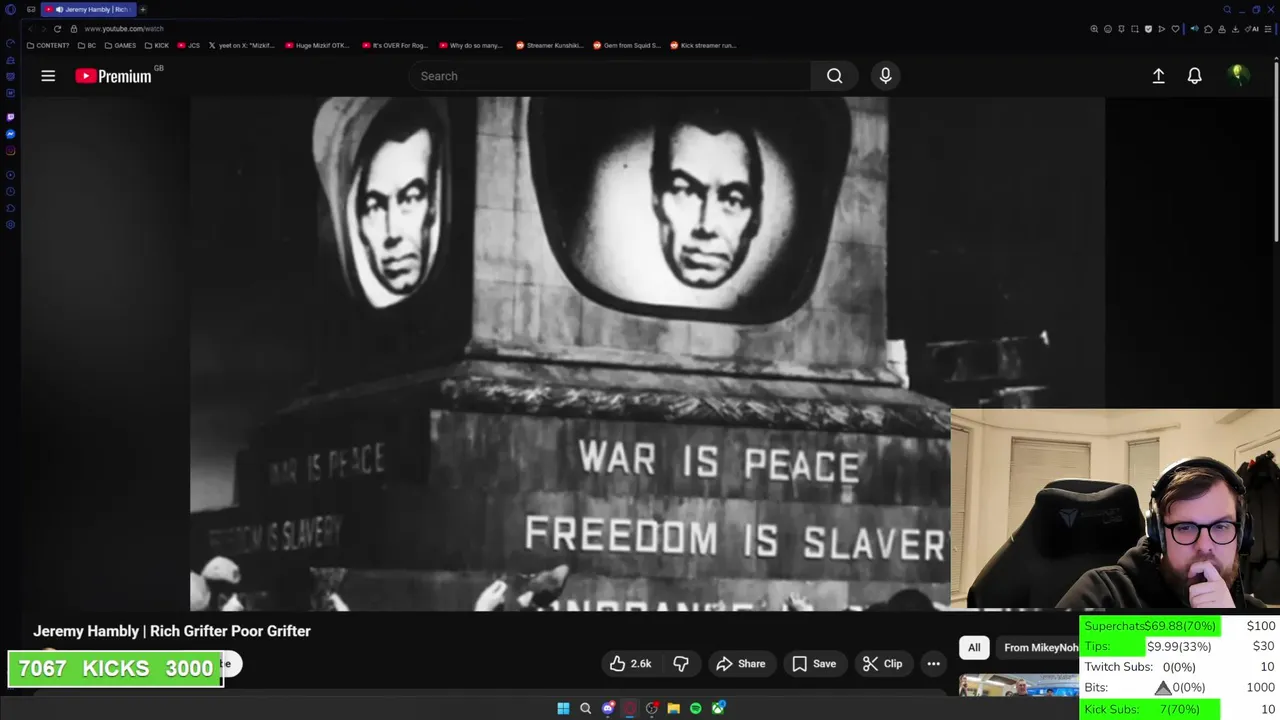This screenshot has height=720, width=1280.
Task: Go to YouTube Premium home logo
Action: tap(113, 76)
